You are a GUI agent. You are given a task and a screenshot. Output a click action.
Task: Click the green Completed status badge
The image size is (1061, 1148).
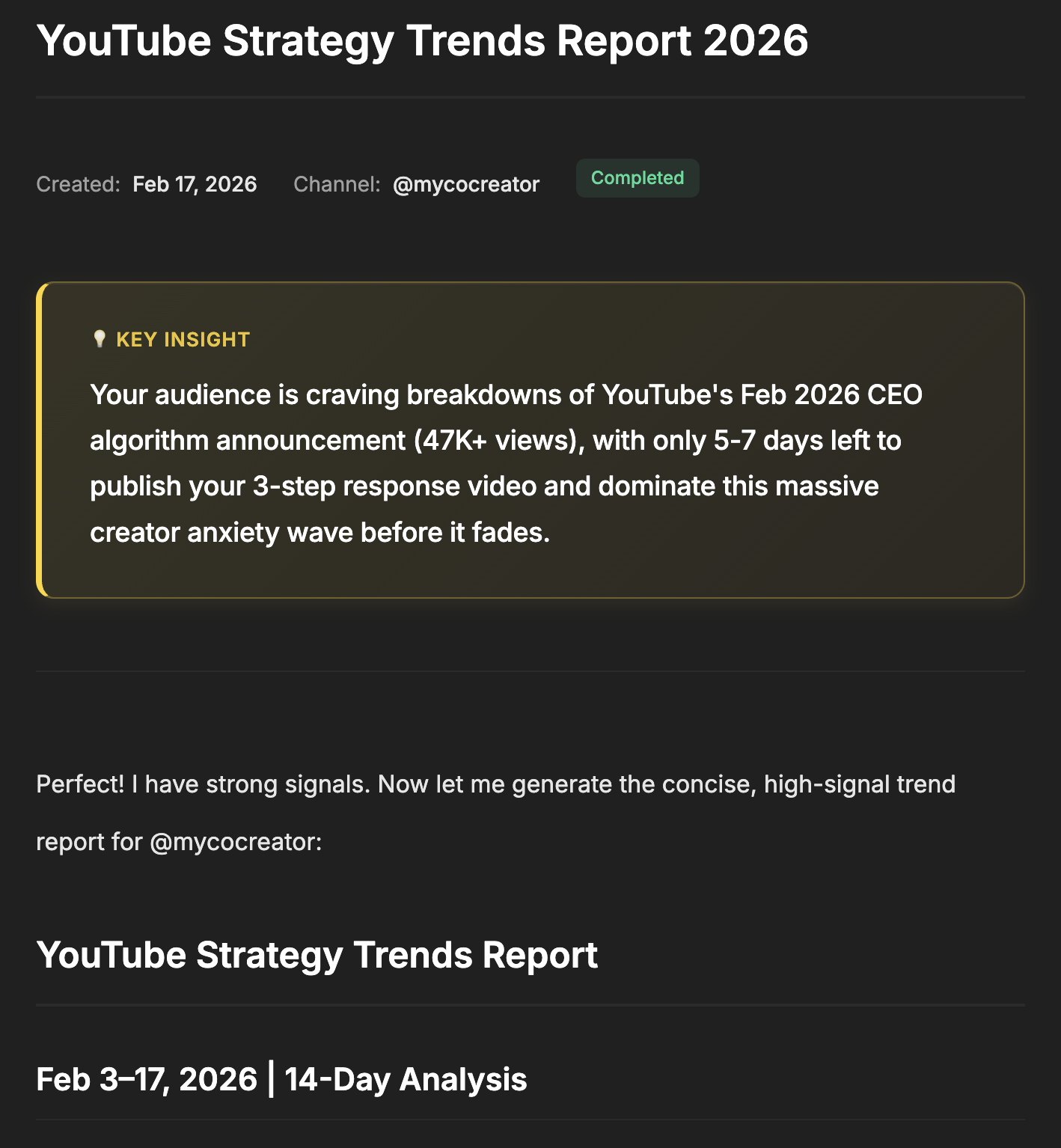(637, 178)
